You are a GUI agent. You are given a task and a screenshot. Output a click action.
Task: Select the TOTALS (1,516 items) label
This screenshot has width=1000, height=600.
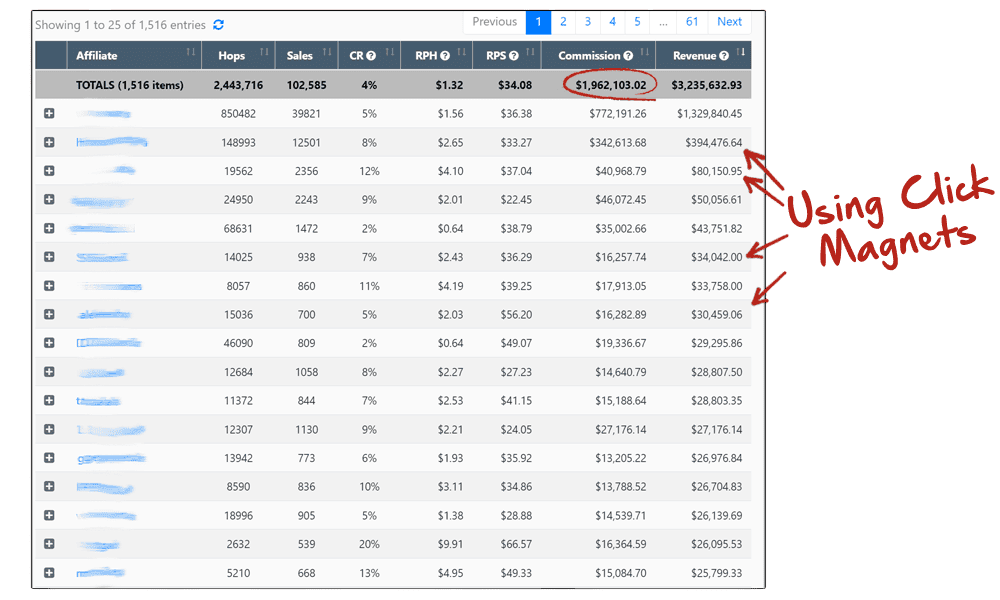tap(129, 85)
